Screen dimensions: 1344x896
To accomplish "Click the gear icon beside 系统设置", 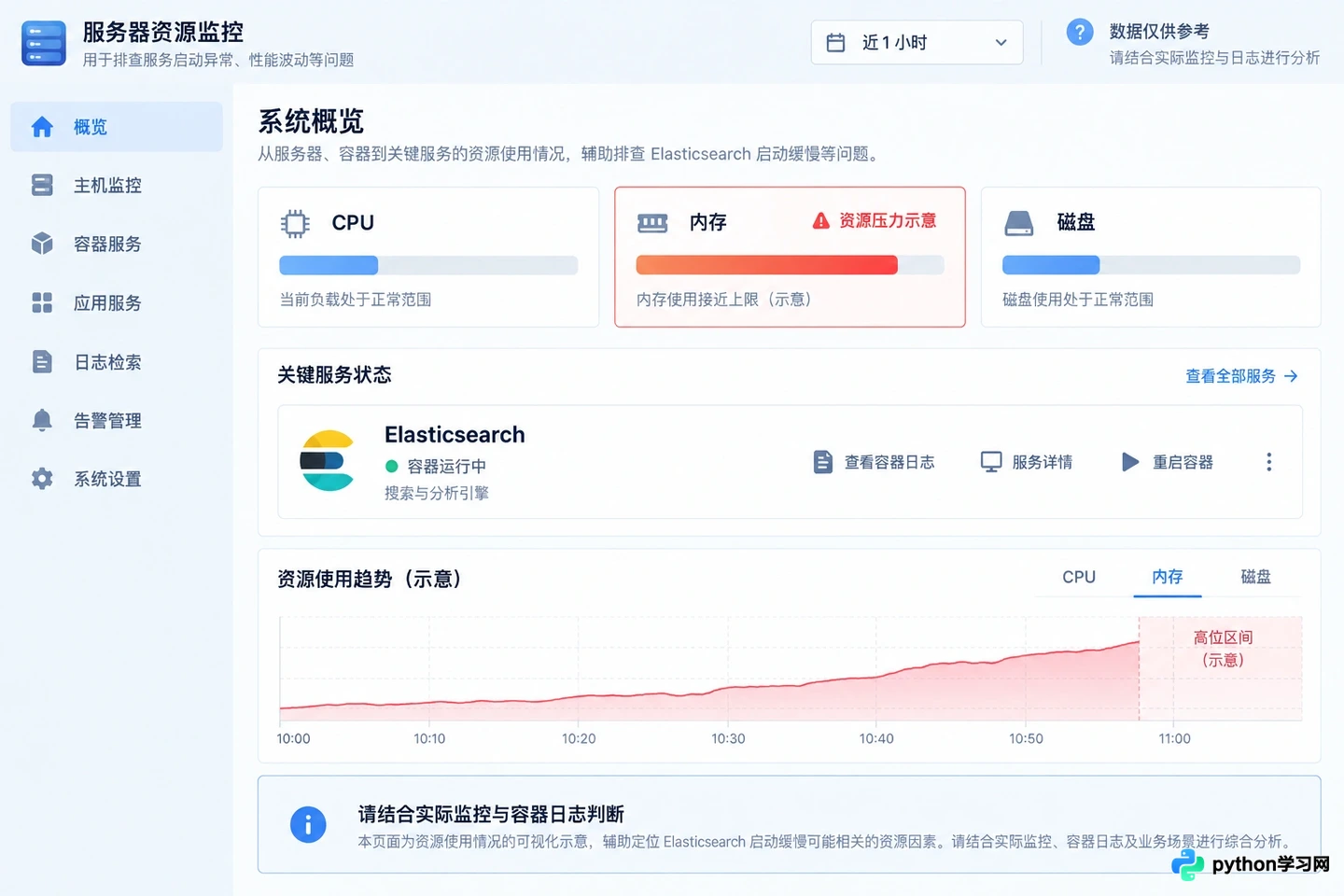I will click(x=42, y=479).
